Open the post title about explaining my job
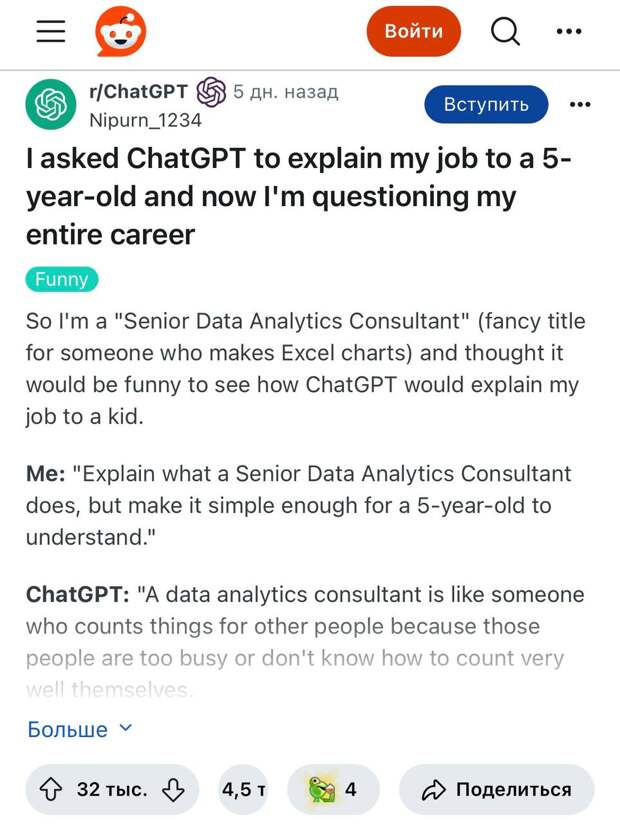Screen dimensions: 620x824 298,196
